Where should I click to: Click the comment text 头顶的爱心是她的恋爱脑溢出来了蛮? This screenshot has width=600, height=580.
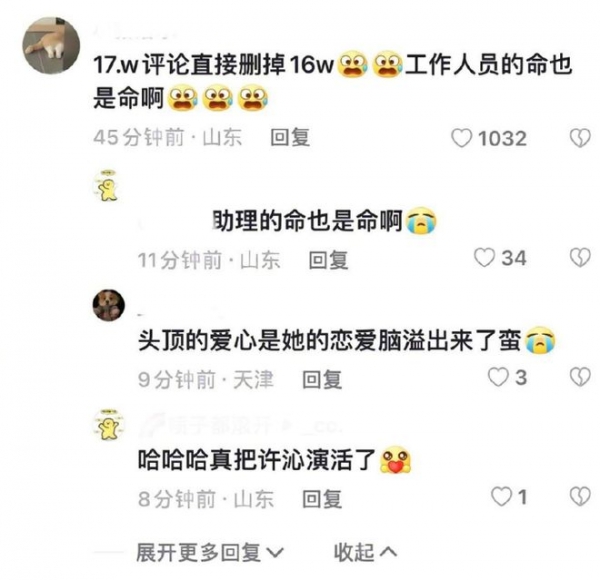click(x=329, y=340)
